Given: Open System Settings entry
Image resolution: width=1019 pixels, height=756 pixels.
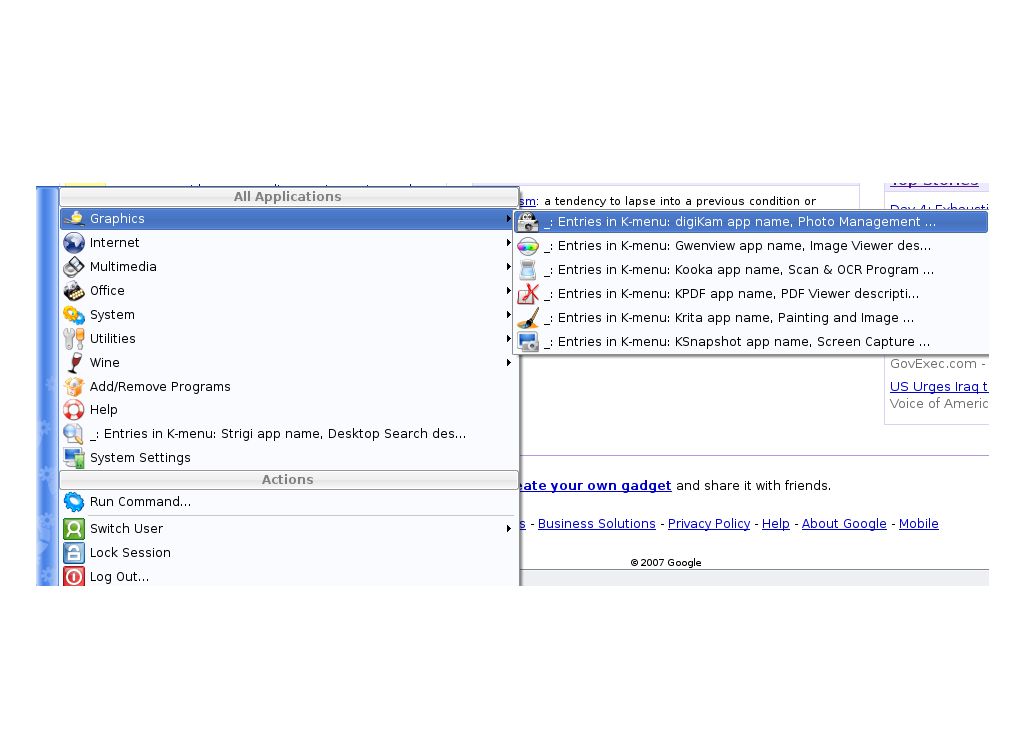Looking at the screenshot, I should pos(140,458).
